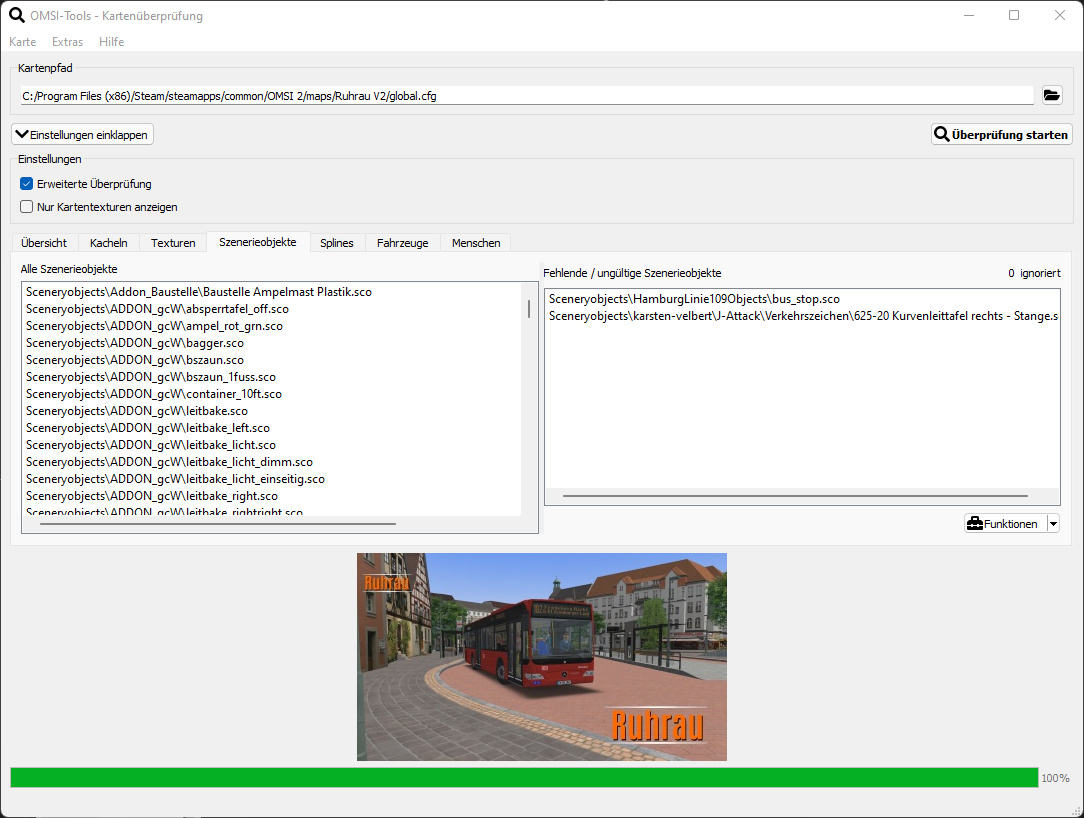Close the Kartenüberprüfung window
Image resolution: width=1084 pixels, height=818 pixels.
coord(1059,15)
